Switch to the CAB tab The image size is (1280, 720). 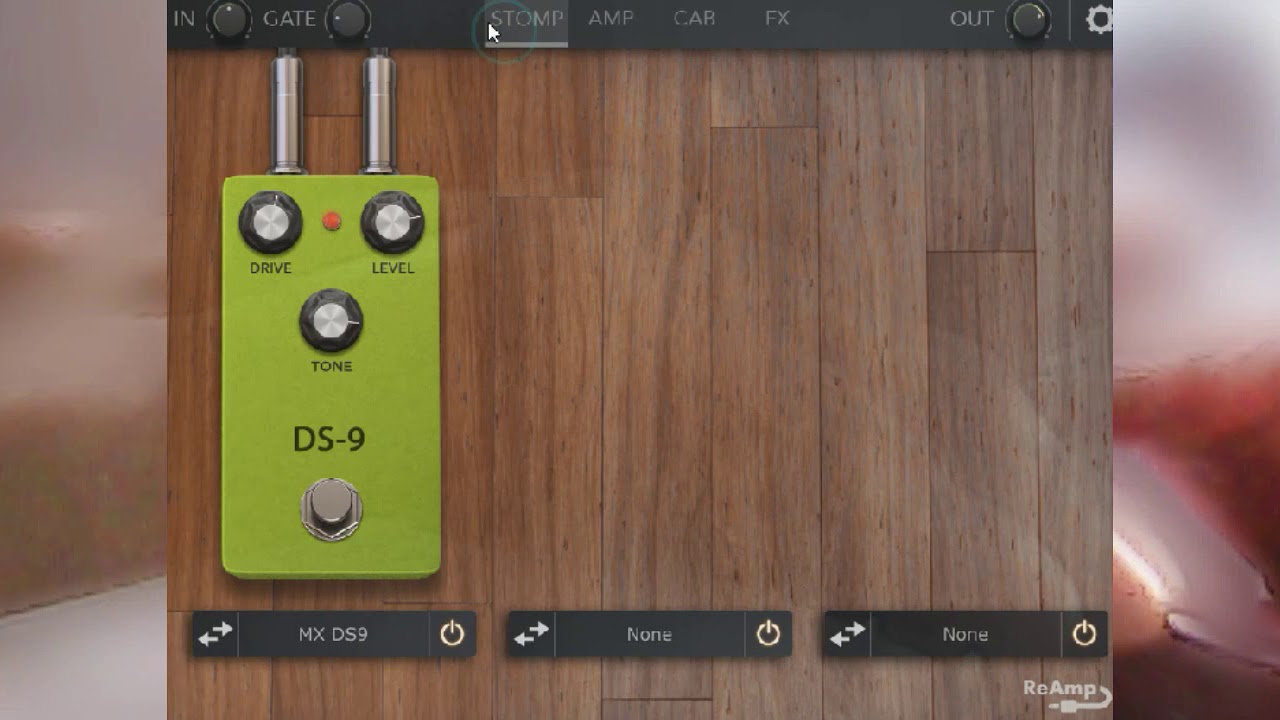(694, 19)
